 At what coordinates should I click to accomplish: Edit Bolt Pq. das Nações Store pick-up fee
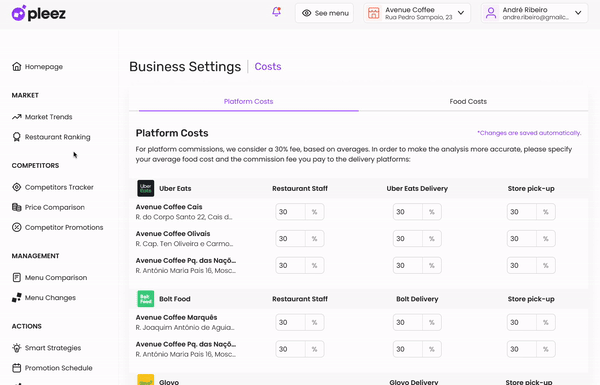coord(522,349)
